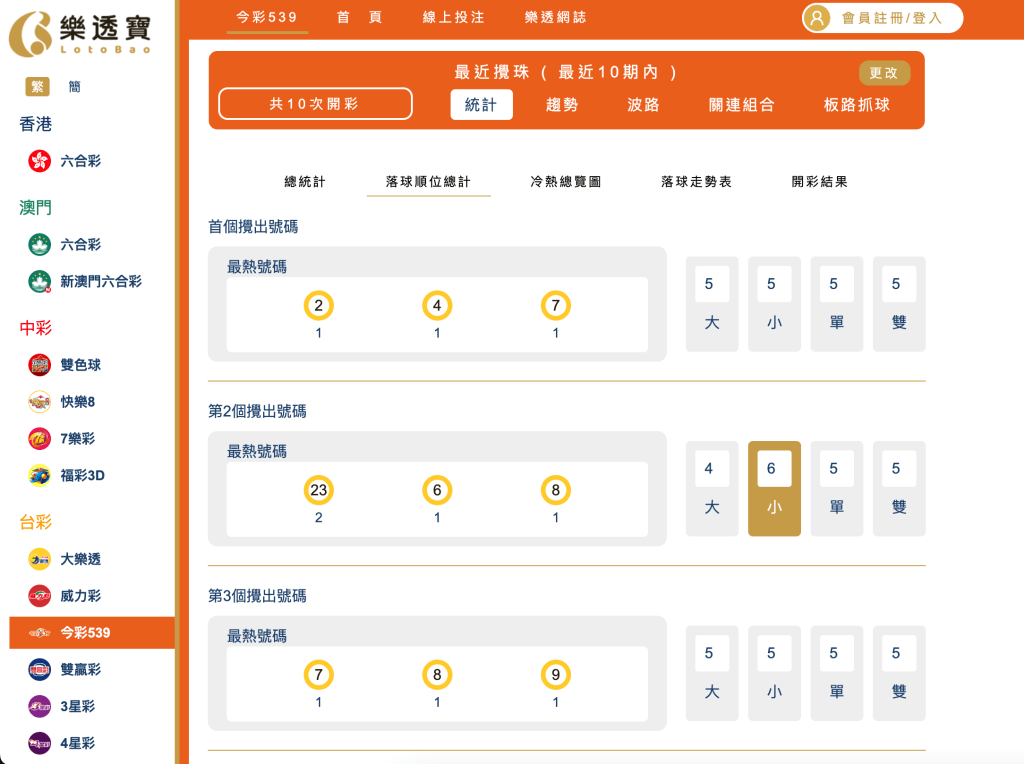Toggle 小 for the second drawn number

[x=774, y=488]
